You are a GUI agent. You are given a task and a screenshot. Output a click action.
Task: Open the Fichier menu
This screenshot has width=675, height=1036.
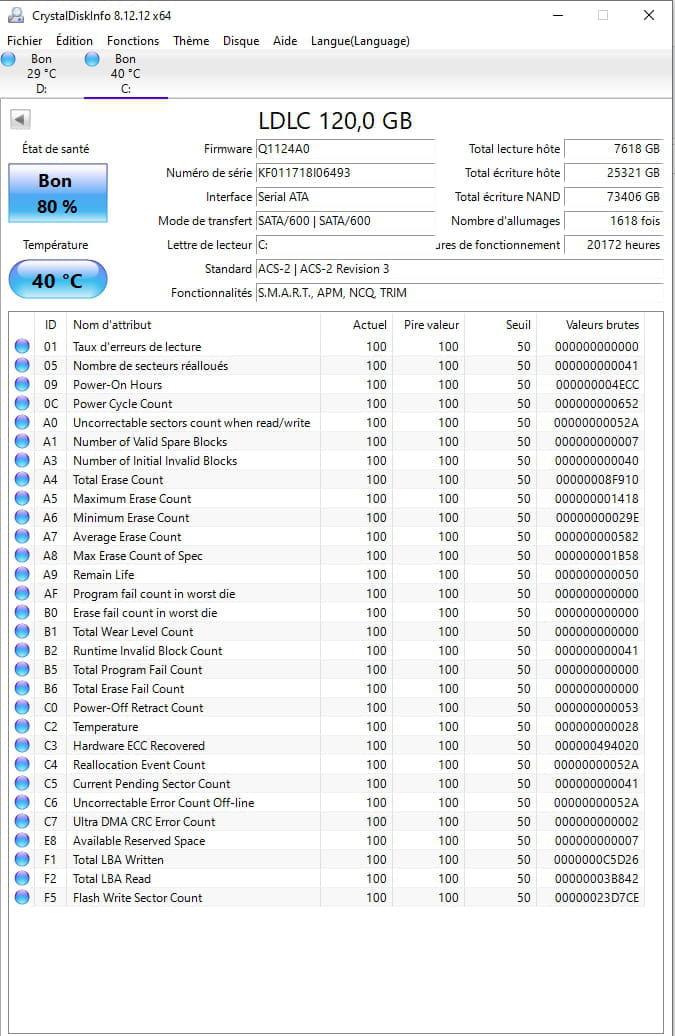(x=24, y=41)
